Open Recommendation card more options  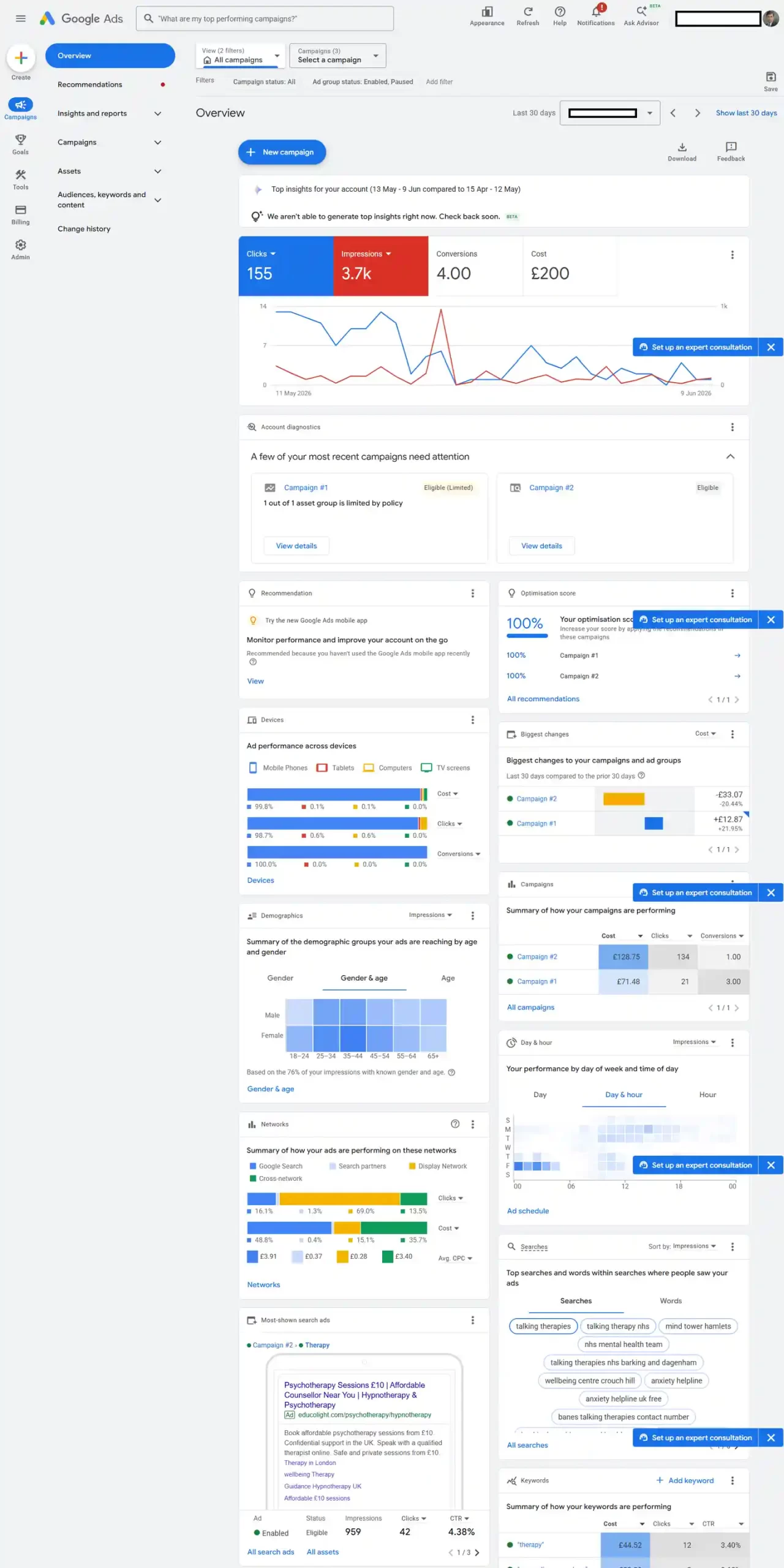click(x=472, y=593)
